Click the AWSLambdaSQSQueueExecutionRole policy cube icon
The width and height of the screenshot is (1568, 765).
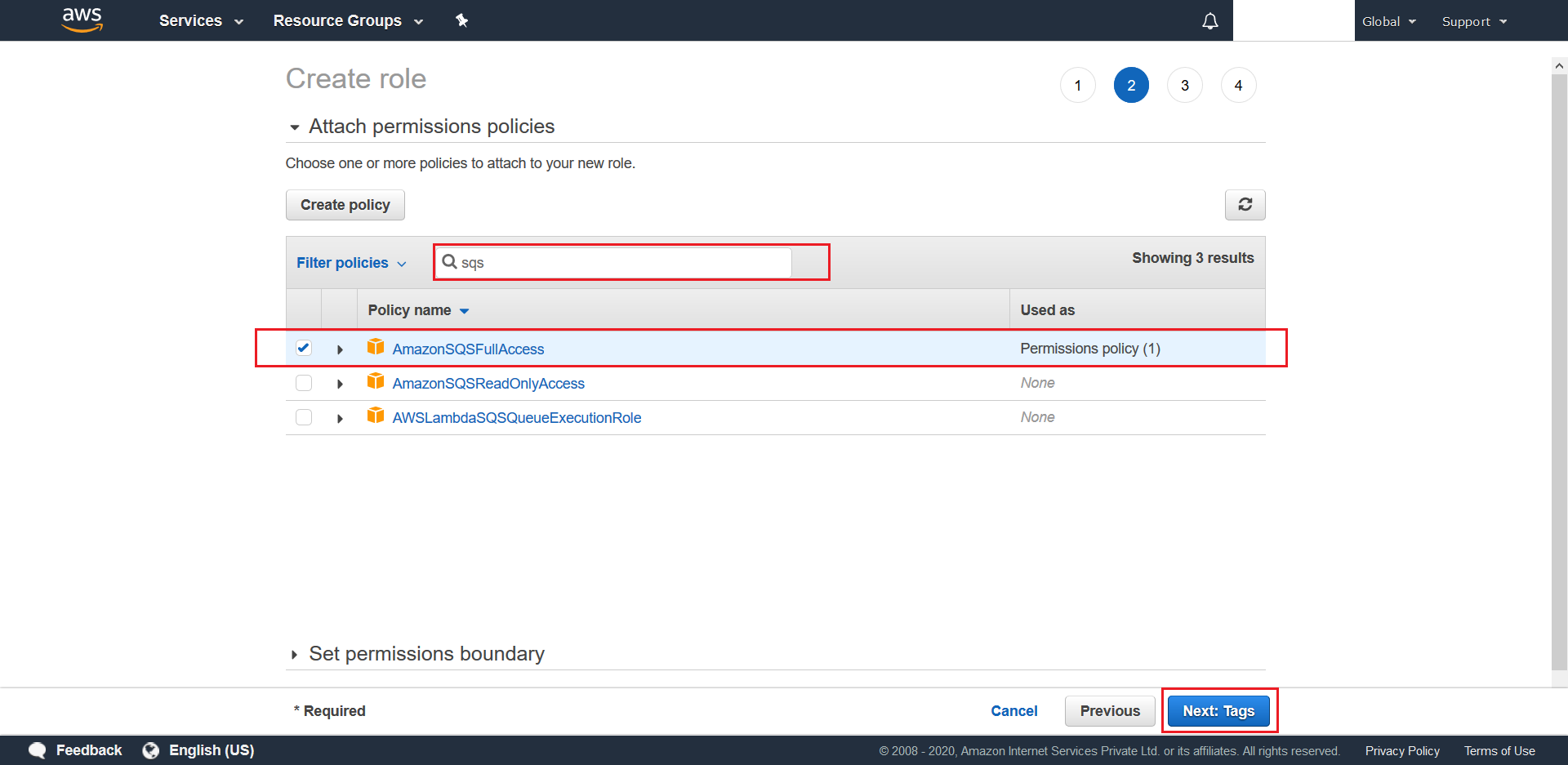[x=376, y=416]
